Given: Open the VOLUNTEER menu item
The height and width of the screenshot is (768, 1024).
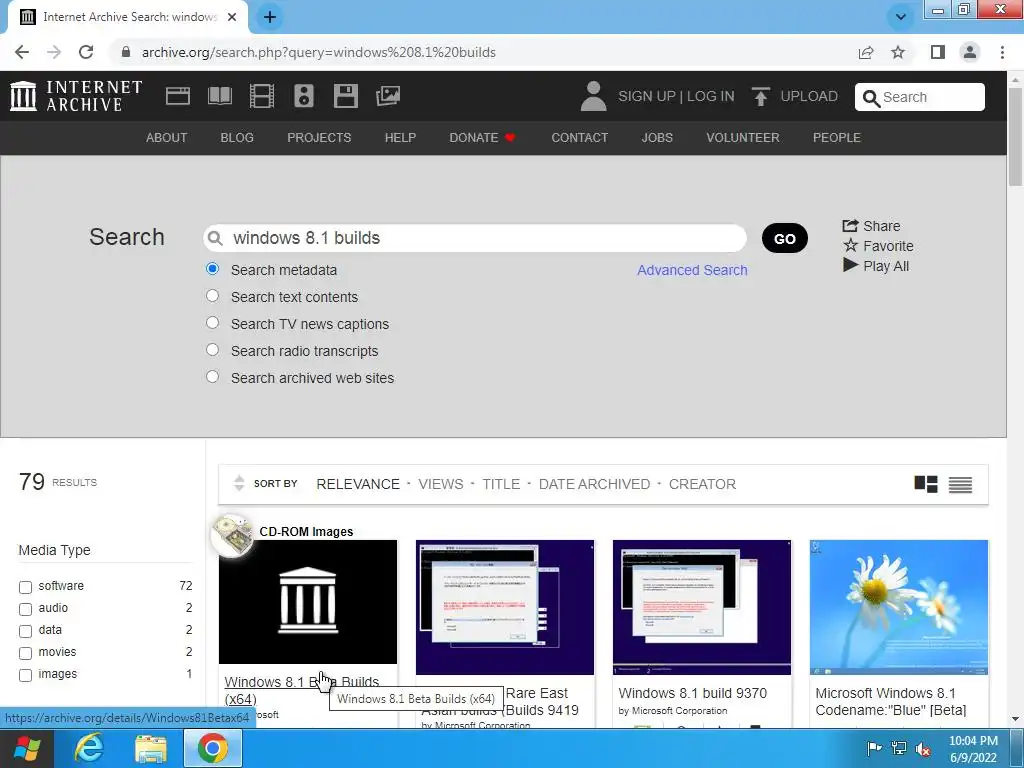Looking at the screenshot, I should click(x=743, y=138).
